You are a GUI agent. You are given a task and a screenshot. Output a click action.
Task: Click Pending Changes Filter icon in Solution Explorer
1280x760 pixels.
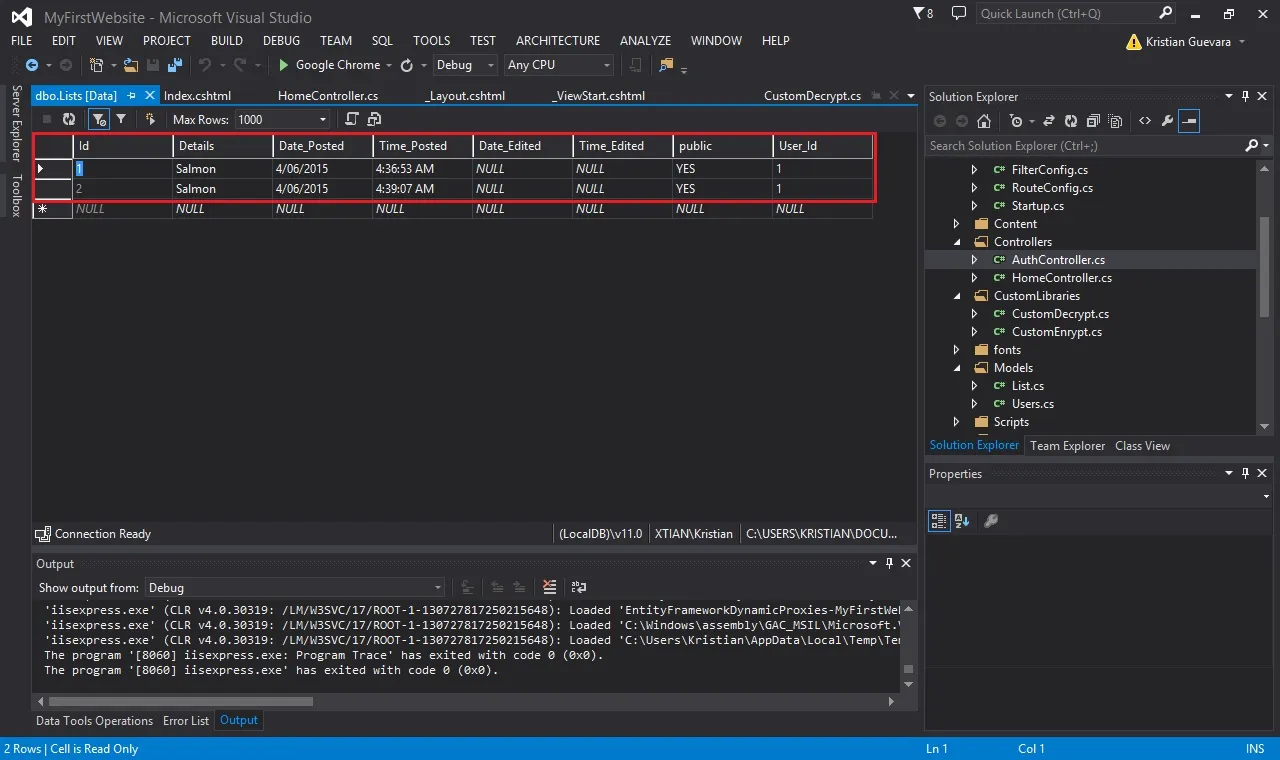tap(1016, 121)
